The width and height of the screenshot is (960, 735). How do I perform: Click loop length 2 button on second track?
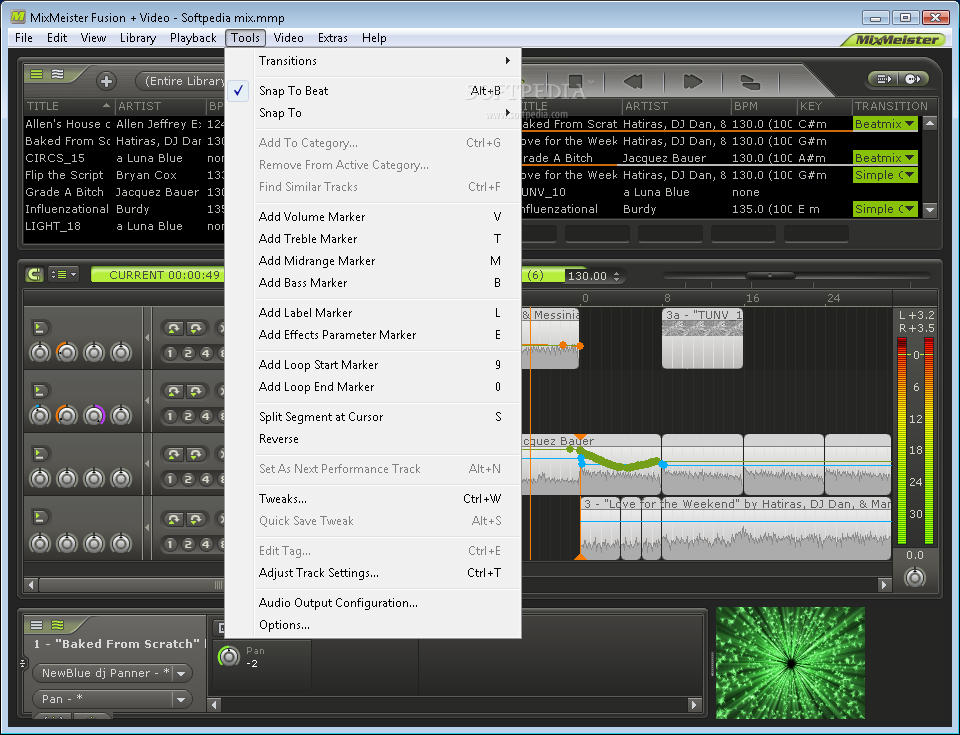coord(189,416)
